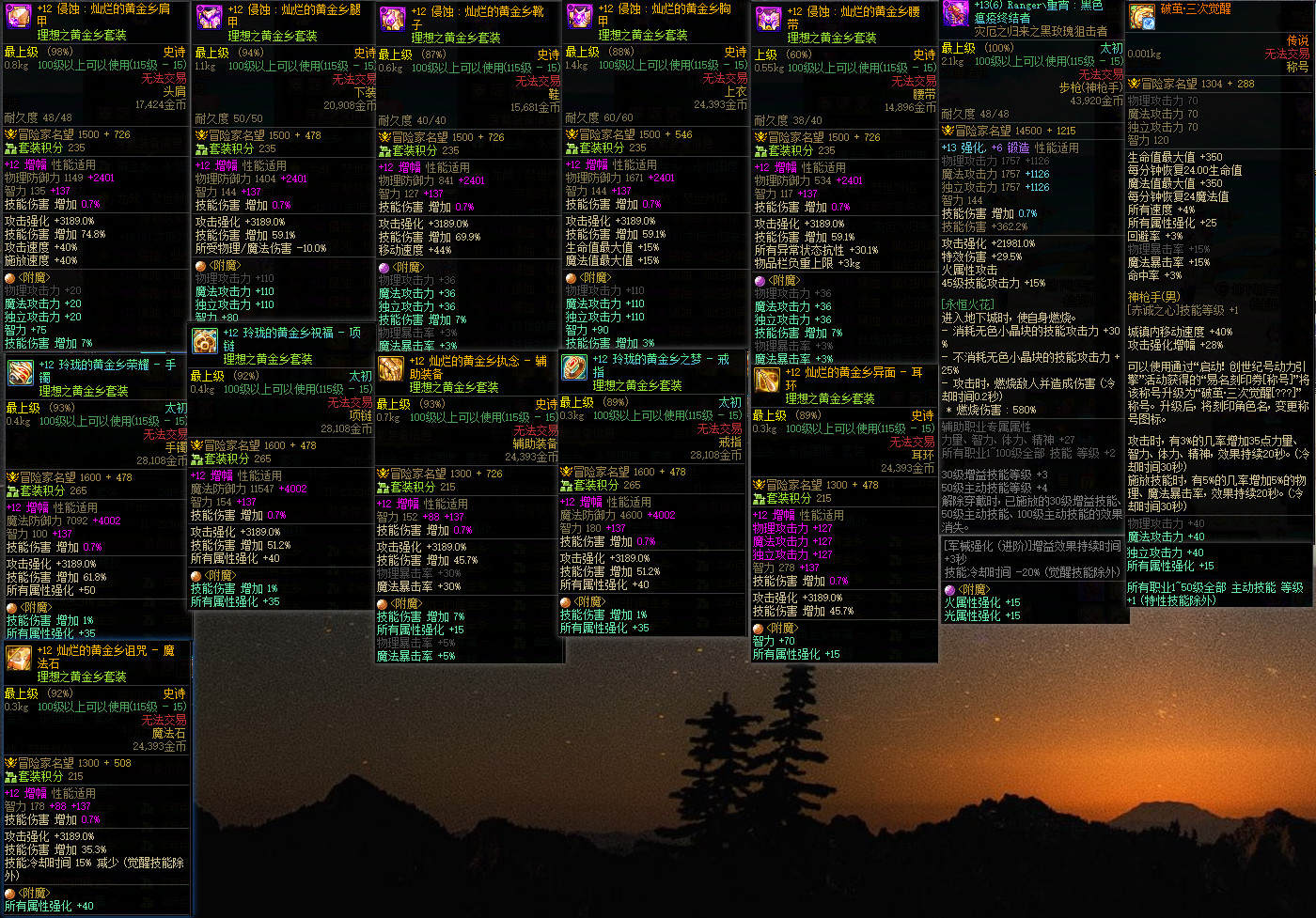Click the 黄金乡之梦 戒指 ring icon
This screenshot has width=1316, height=918.
point(574,366)
